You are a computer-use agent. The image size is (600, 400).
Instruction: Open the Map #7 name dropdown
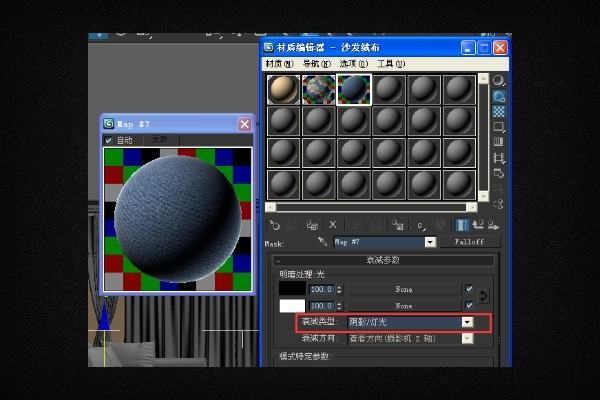(430, 242)
